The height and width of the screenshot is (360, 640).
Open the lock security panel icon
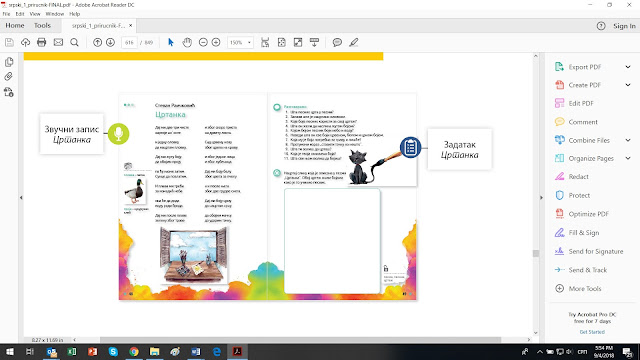click(x=9, y=92)
